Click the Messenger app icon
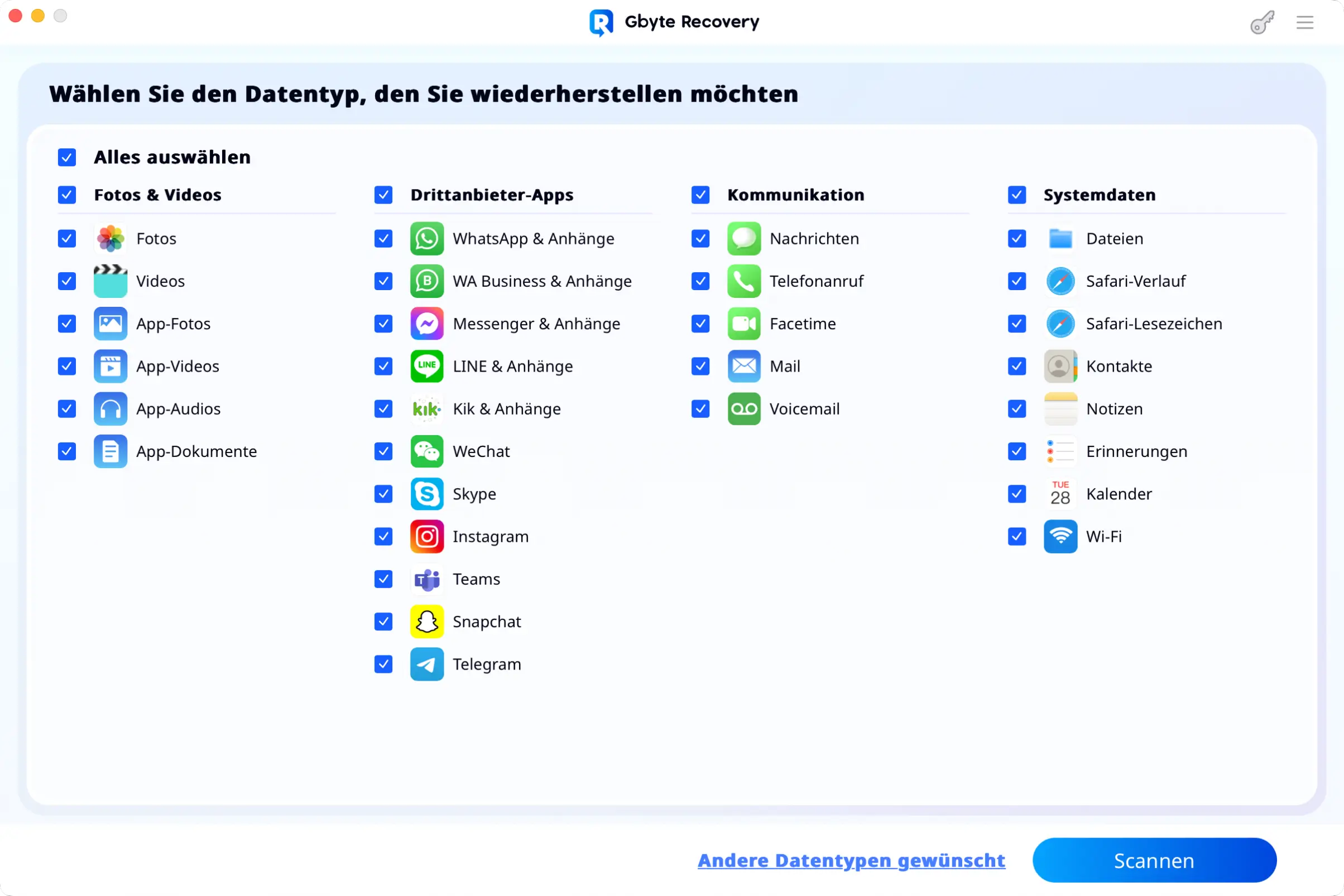 (426, 324)
